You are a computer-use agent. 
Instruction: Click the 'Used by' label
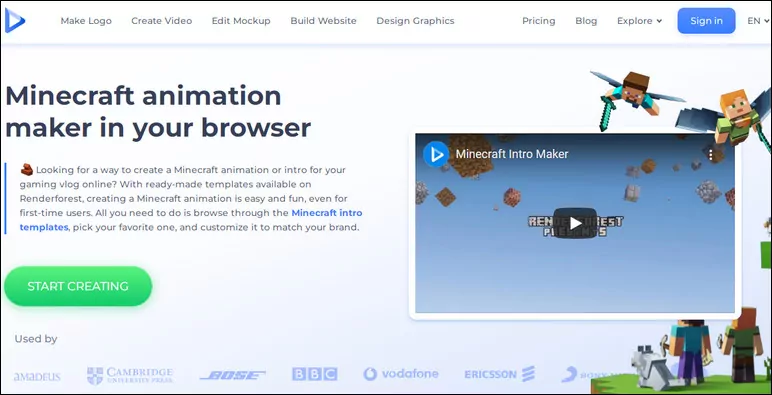click(x=36, y=339)
